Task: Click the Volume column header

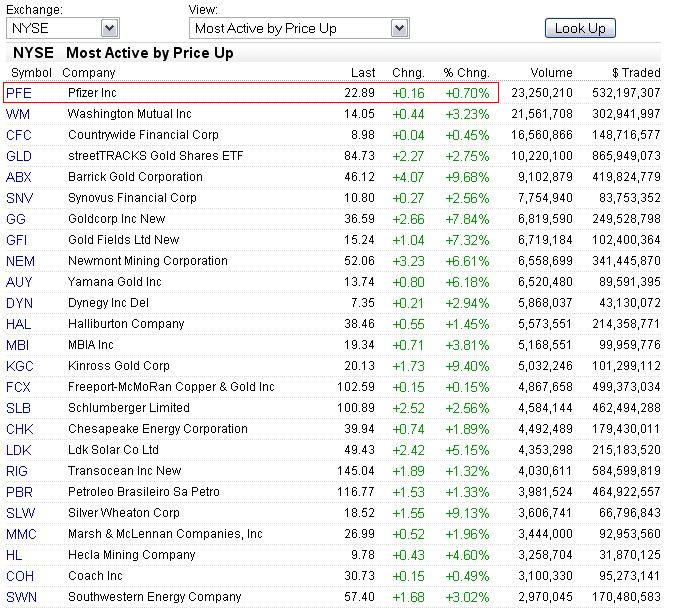Action: [x=552, y=72]
